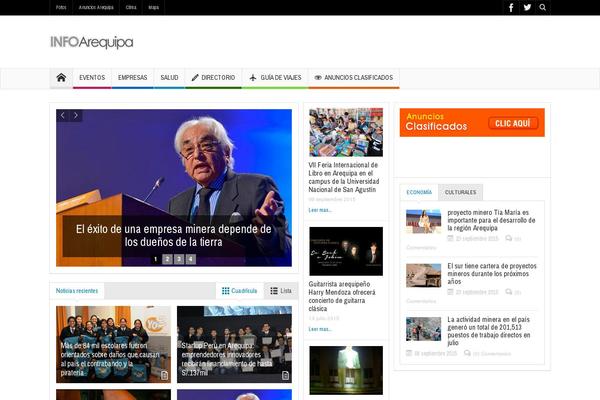Open proyecto minero Tía María headline
Viewport: 600px width, 400px height.
(491, 220)
